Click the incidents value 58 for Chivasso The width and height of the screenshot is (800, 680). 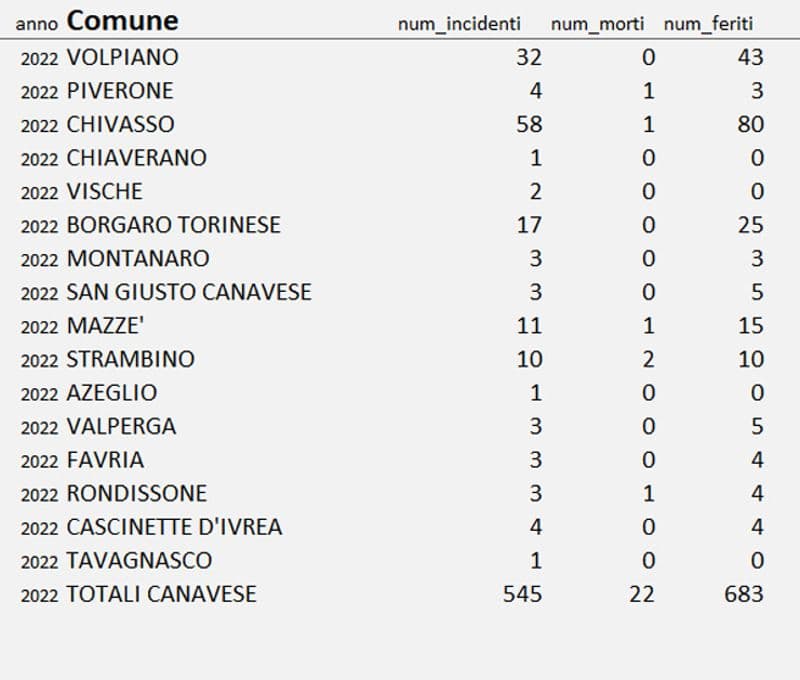tap(529, 124)
